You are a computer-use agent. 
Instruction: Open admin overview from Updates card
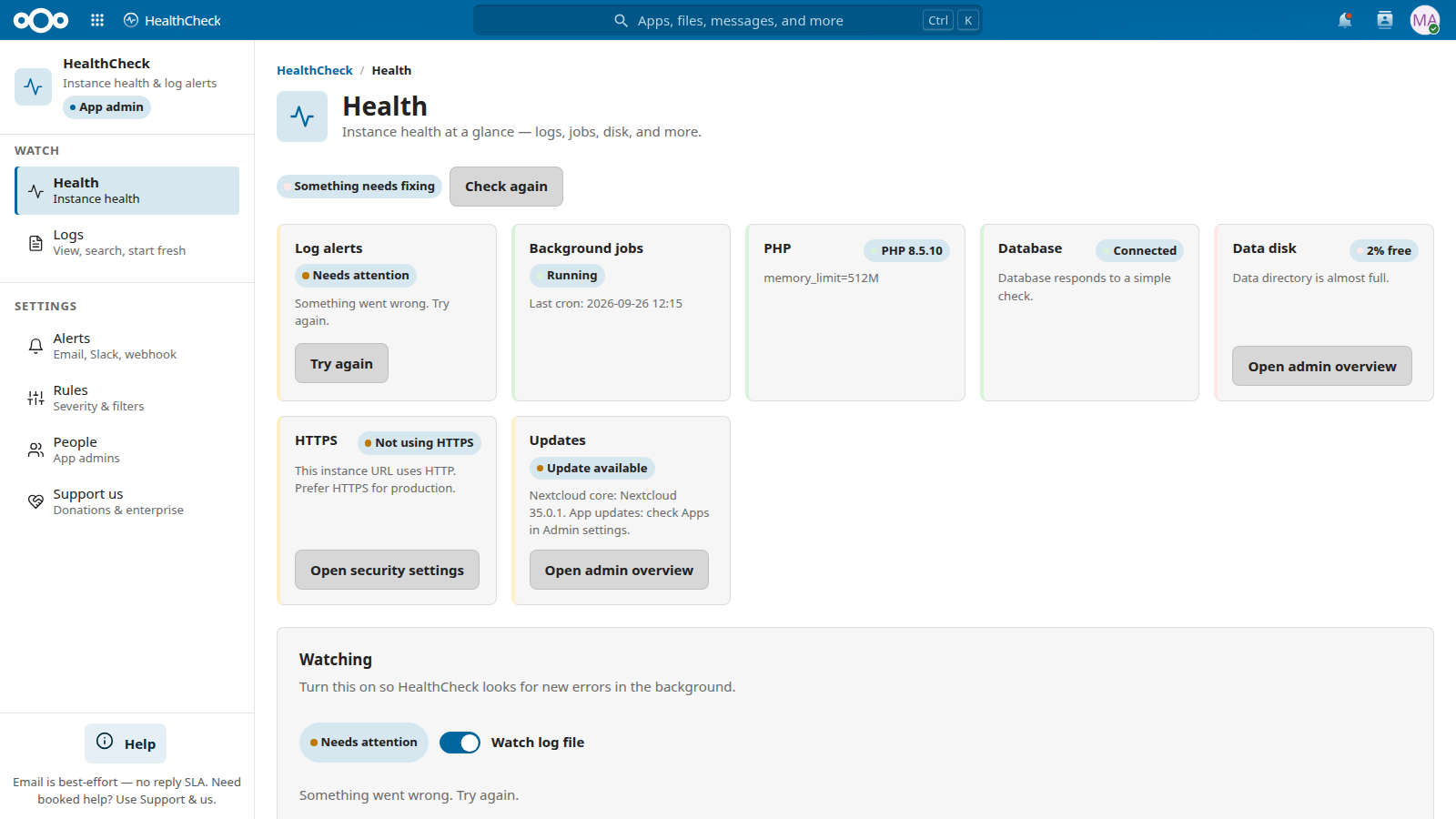coord(619,570)
